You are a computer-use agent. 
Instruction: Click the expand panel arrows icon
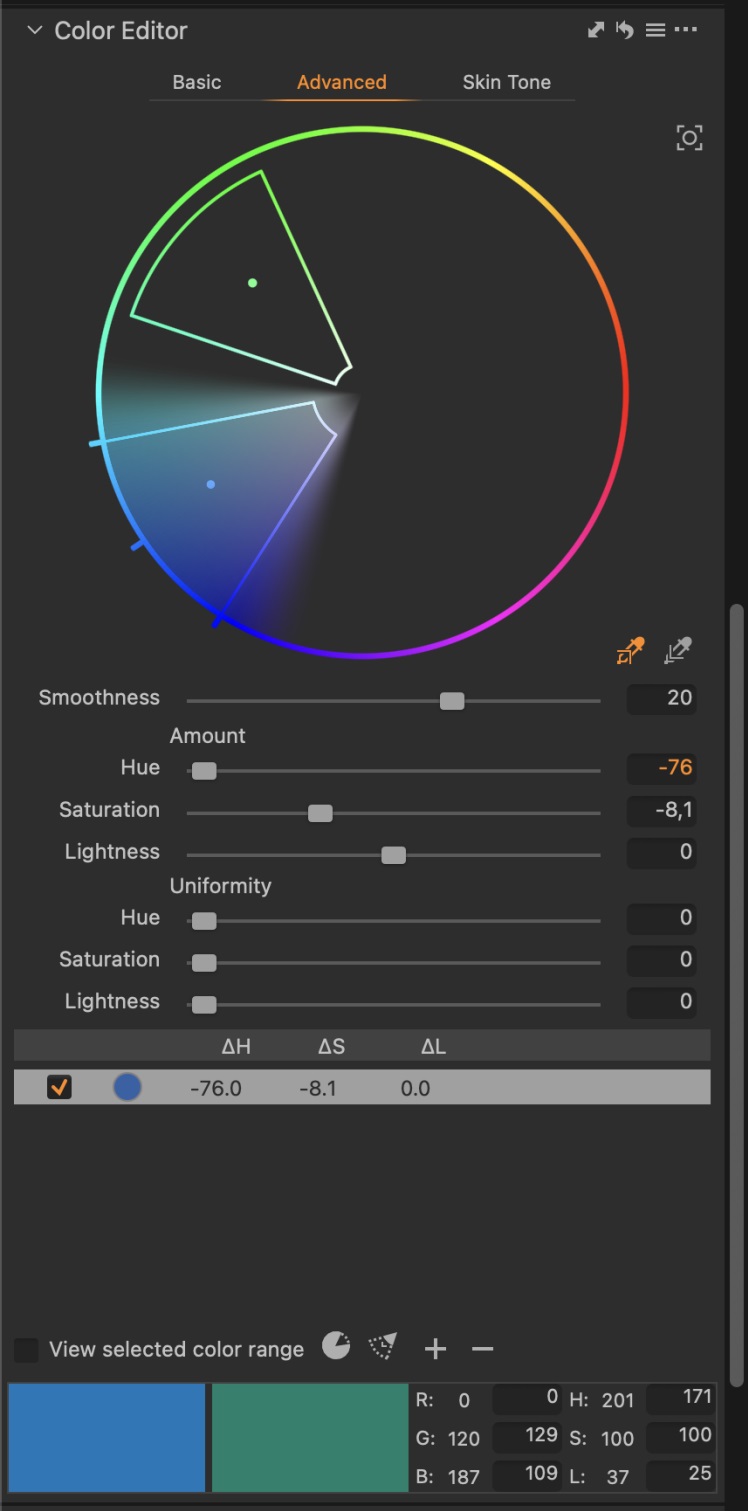point(596,30)
